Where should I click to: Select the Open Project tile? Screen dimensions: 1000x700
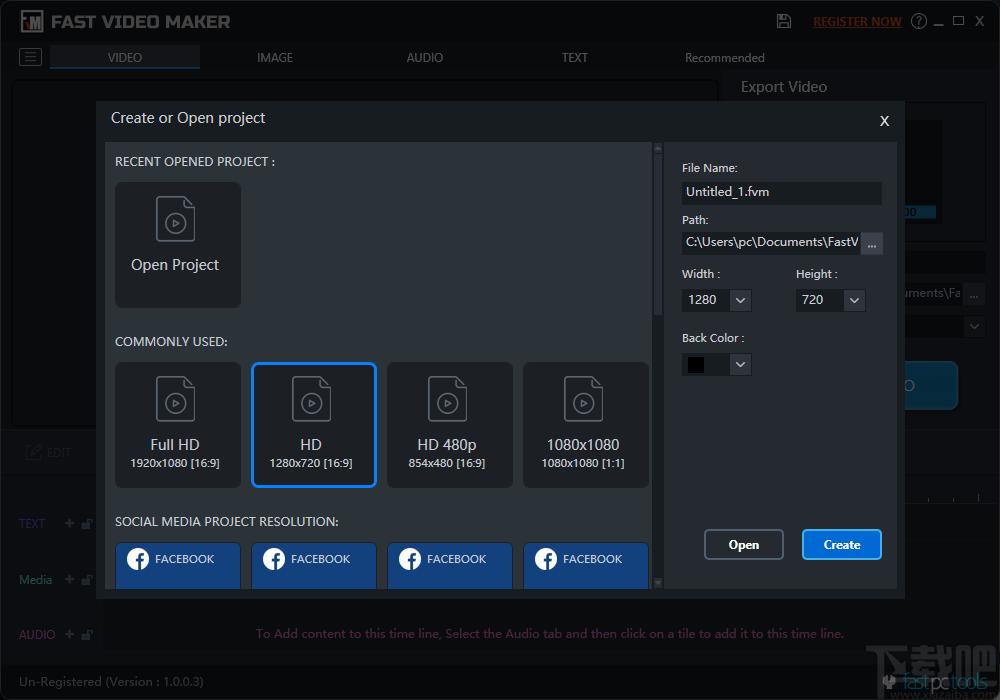click(x=178, y=244)
